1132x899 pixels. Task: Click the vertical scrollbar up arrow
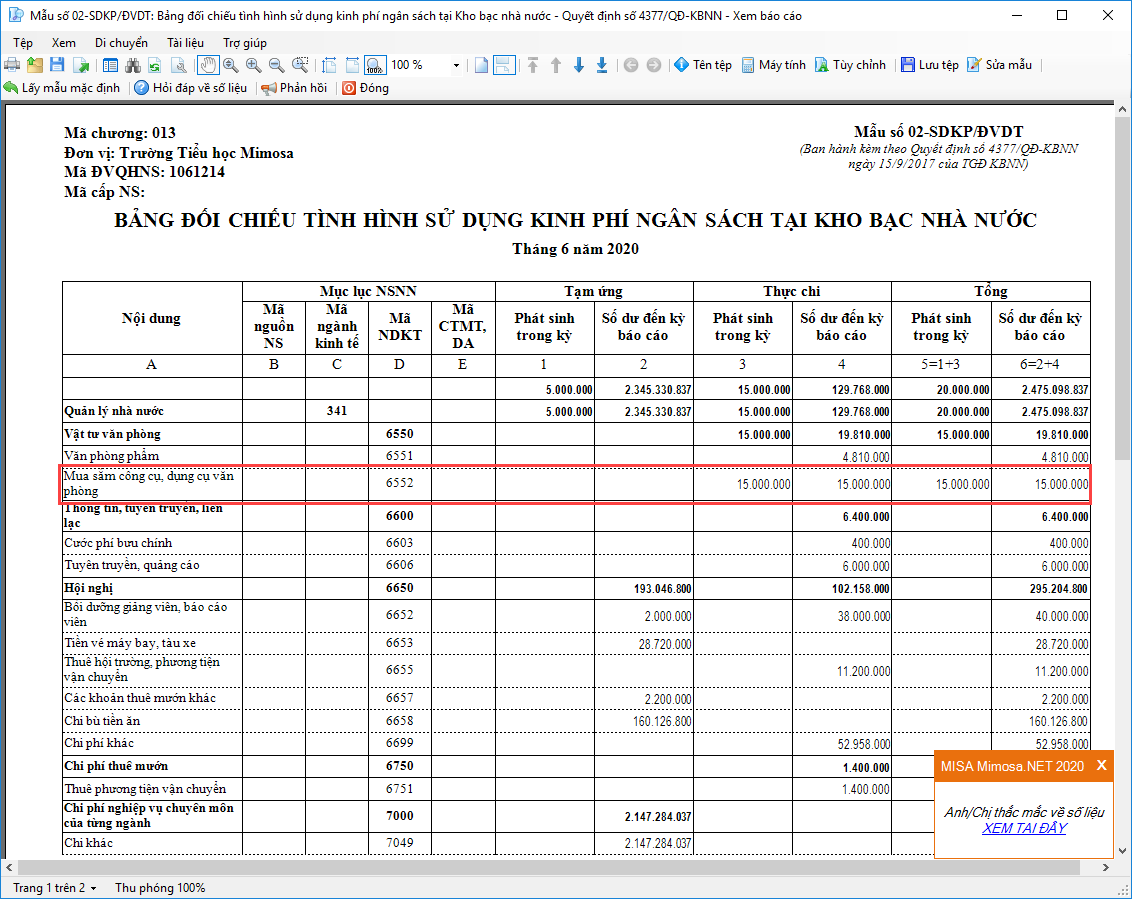point(1122,110)
